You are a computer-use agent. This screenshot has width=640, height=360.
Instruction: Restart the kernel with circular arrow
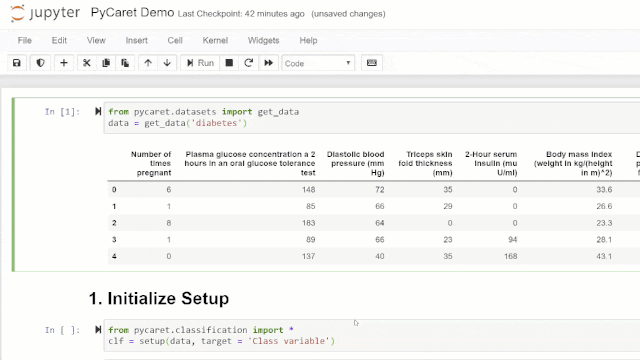point(249,63)
